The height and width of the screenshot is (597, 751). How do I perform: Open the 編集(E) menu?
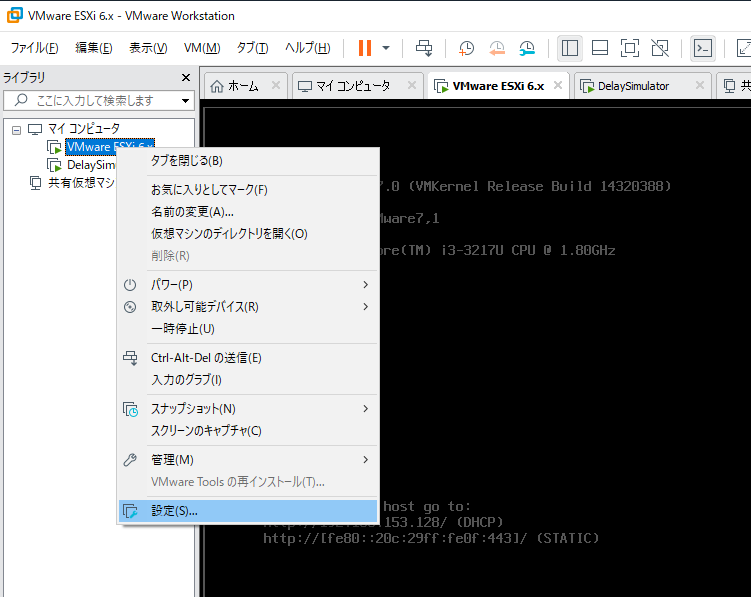pyautogui.click(x=94, y=48)
